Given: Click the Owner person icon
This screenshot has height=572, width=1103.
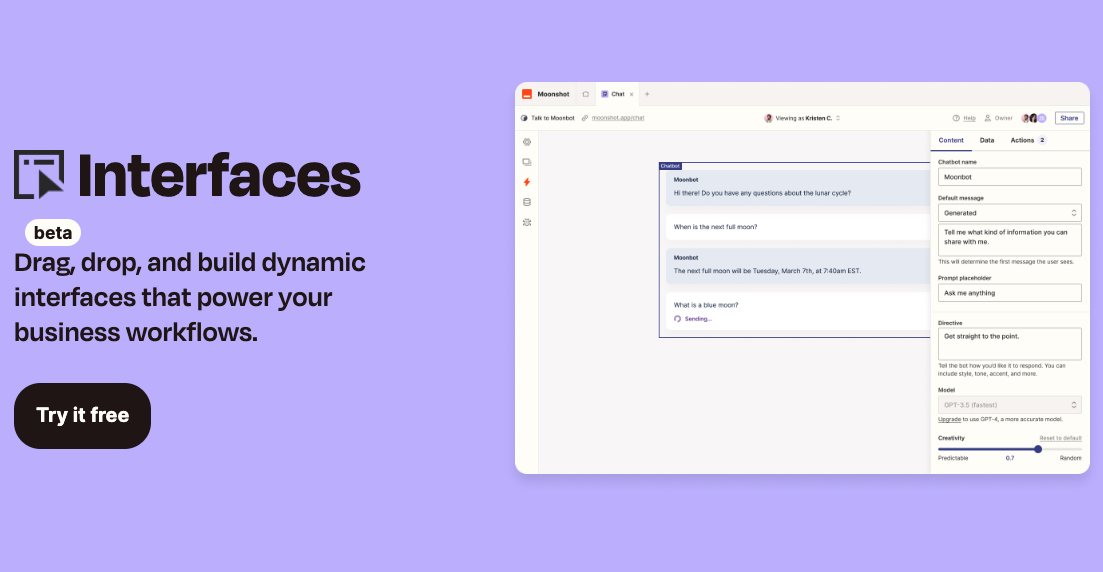Looking at the screenshot, I should [988, 118].
